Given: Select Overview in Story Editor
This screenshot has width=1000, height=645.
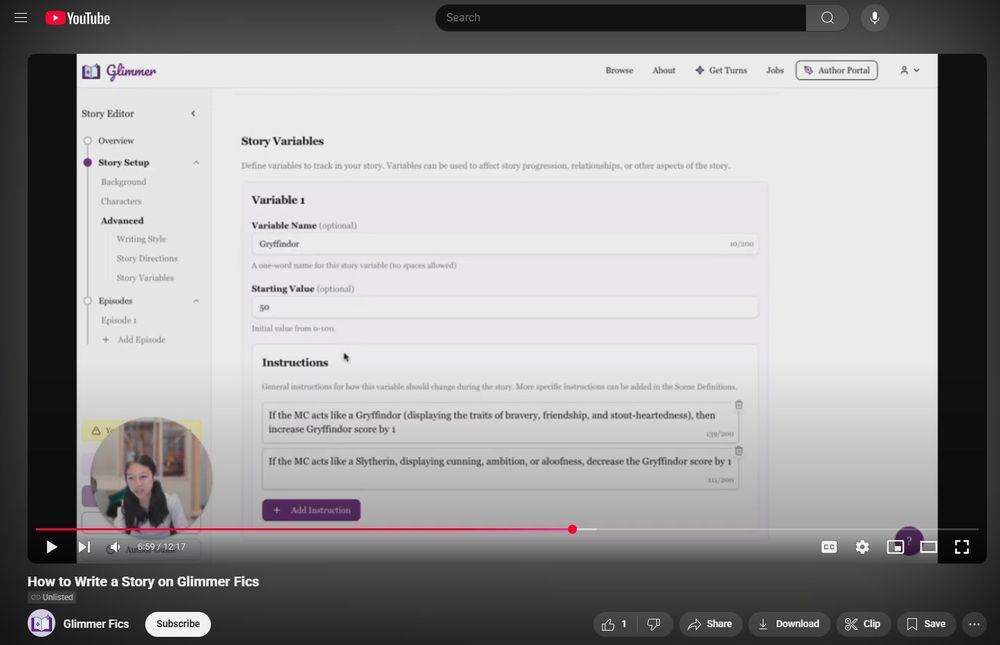Looking at the screenshot, I should pyautogui.click(x=116, y=140).
